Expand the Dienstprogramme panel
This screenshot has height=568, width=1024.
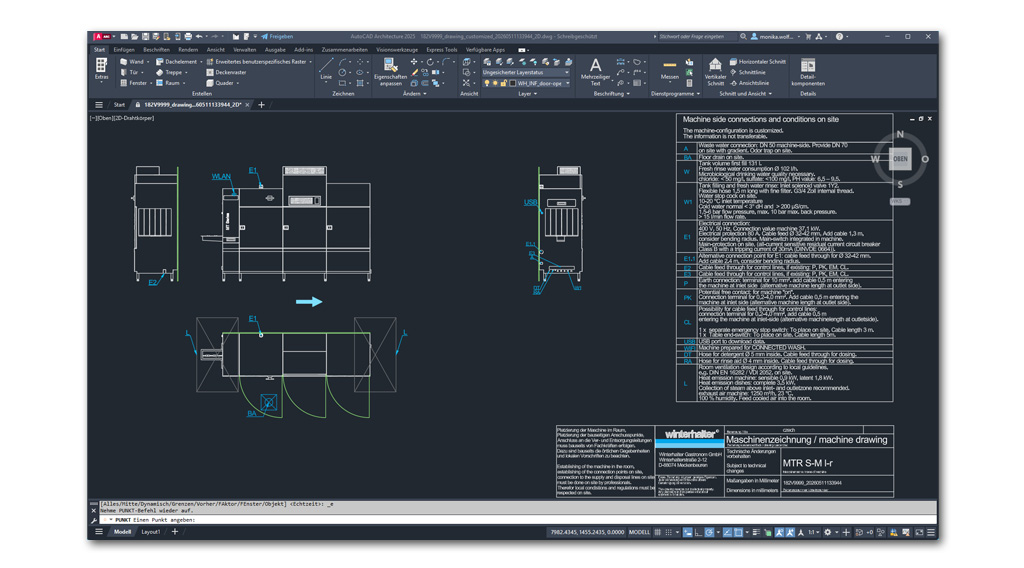675,93
